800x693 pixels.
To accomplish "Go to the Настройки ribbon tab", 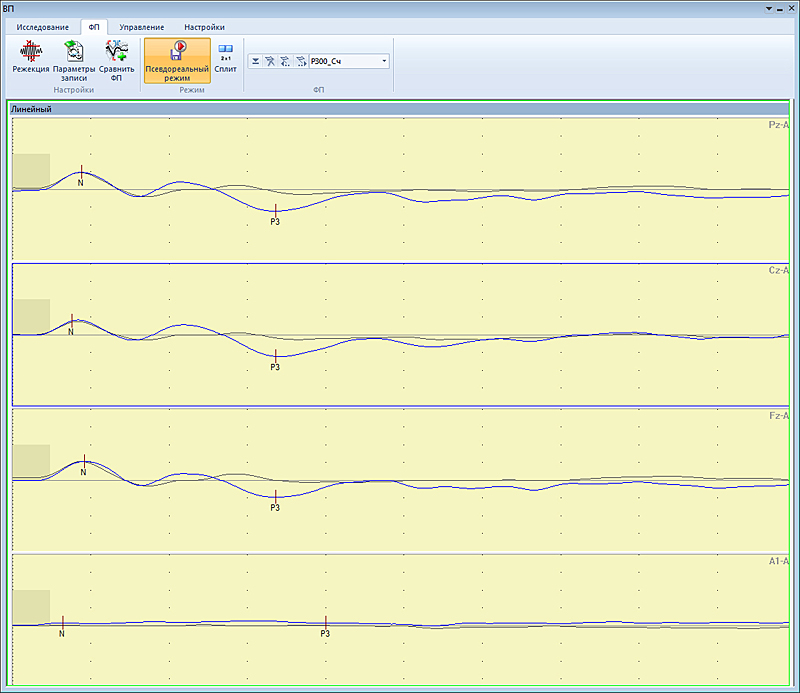I will click(205, 27).
